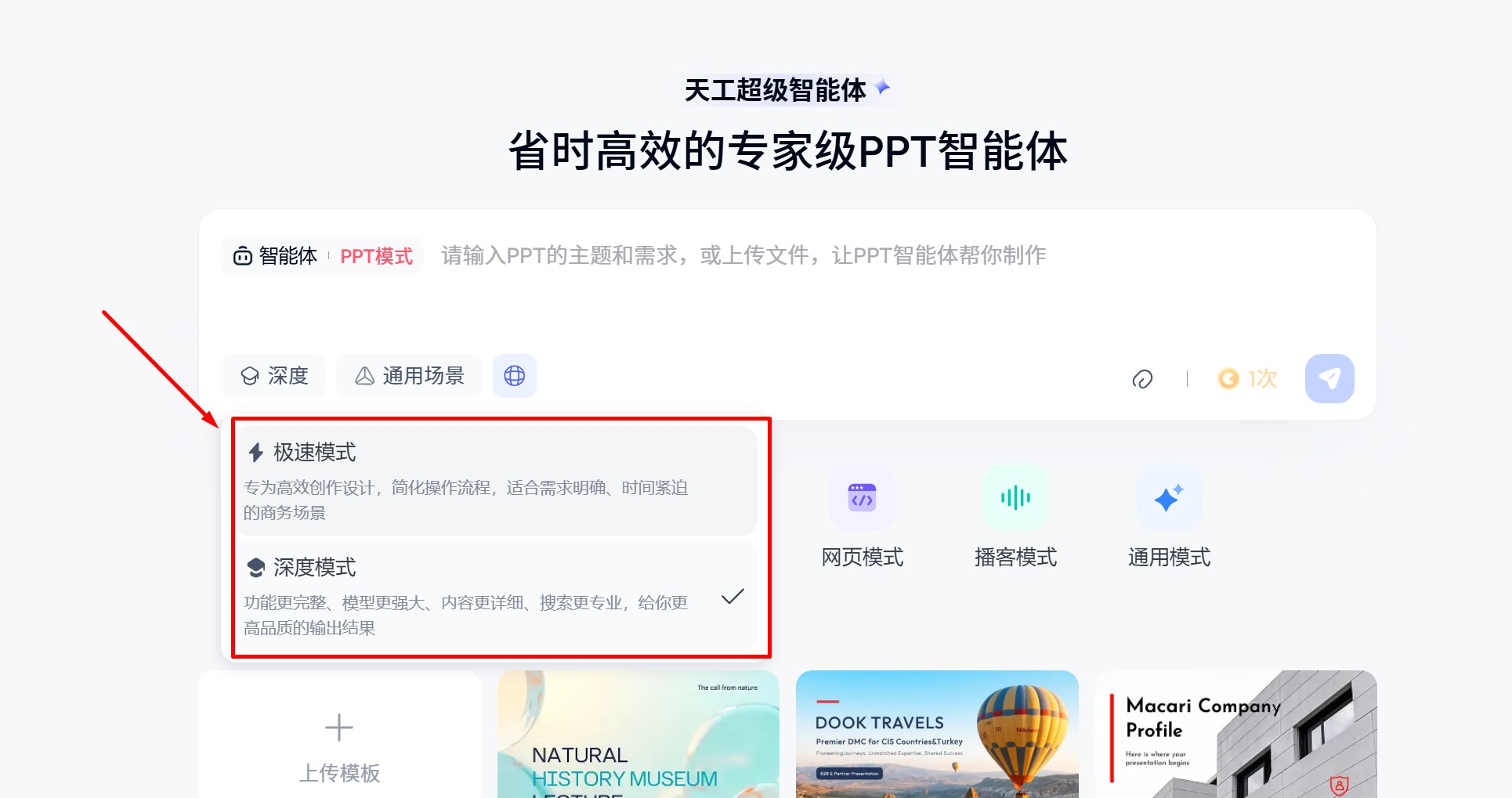This screenshot has width=1512, height=798.
Task: Click the graduation cap icon of 深度模式
Action: pos(255,567)
